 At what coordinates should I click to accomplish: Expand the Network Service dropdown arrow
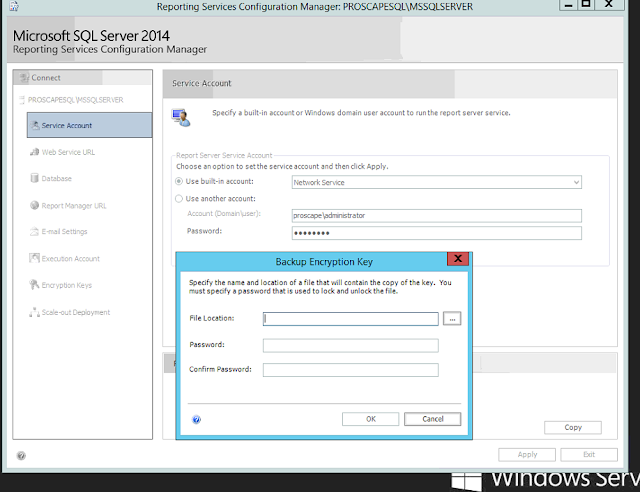(x=576, y=182)
